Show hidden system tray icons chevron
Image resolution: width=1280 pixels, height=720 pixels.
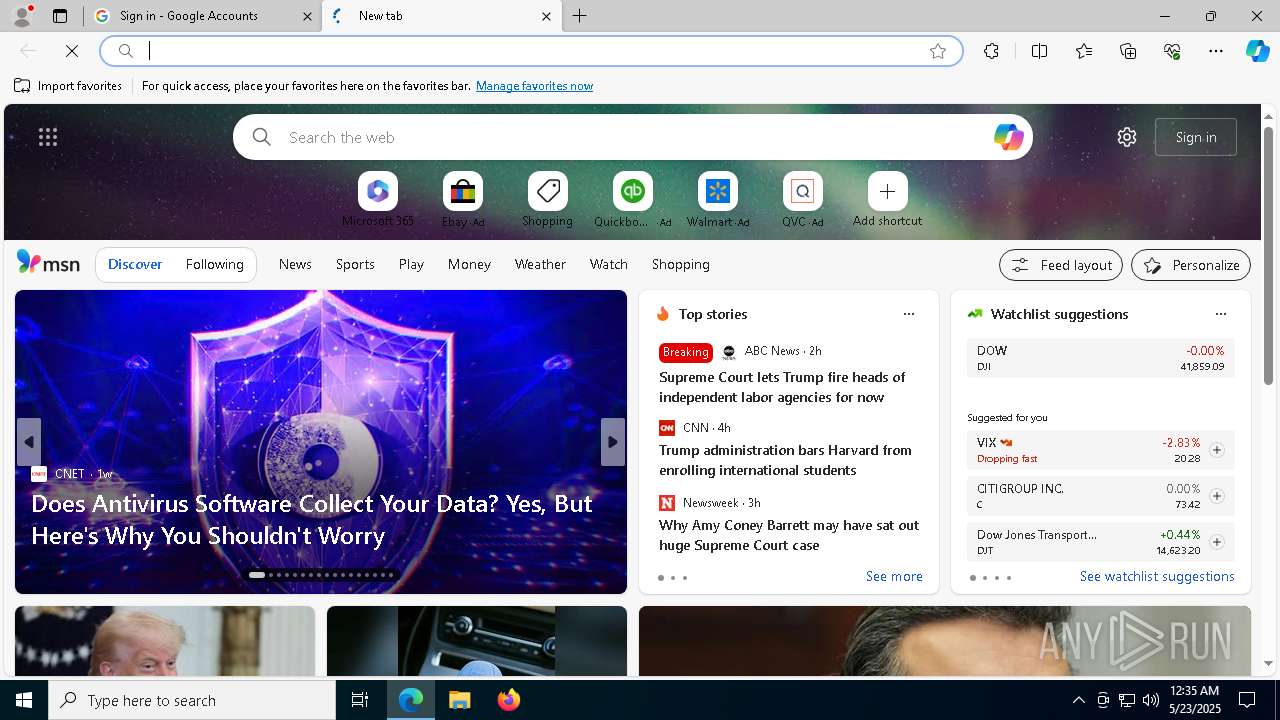click(x=1078, y=700)
